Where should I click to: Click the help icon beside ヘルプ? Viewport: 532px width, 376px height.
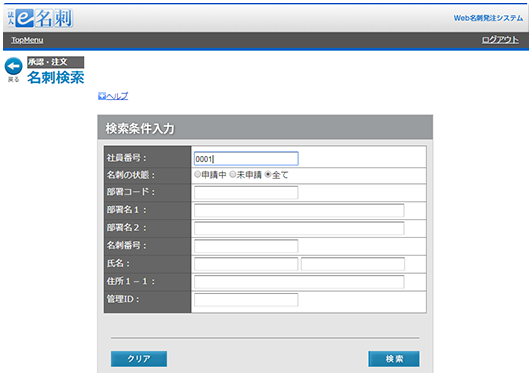coord(102,96)
